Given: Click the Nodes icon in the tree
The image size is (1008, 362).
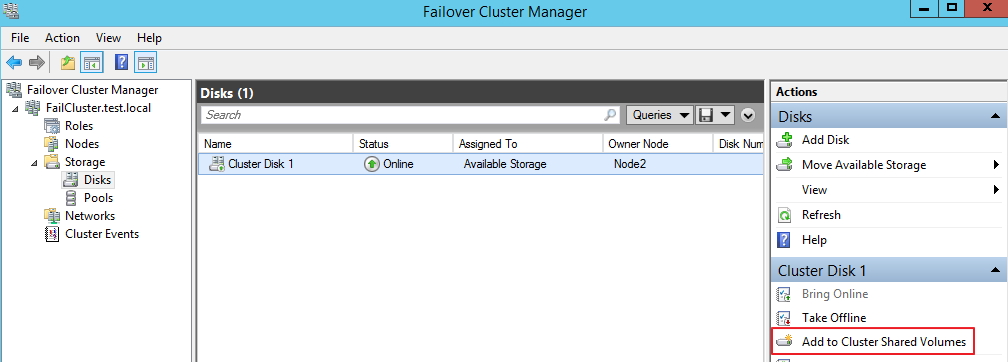Looking at the screenshot, I should [x=52, y=144].
